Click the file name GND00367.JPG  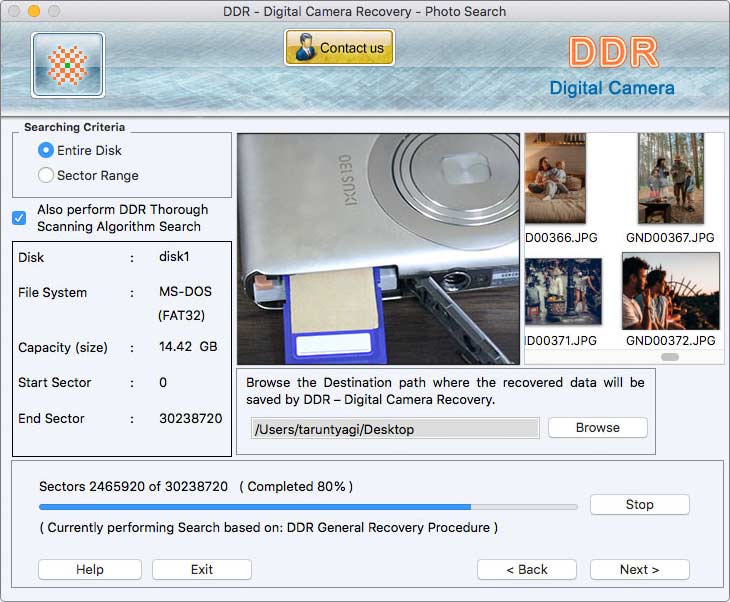670,237
